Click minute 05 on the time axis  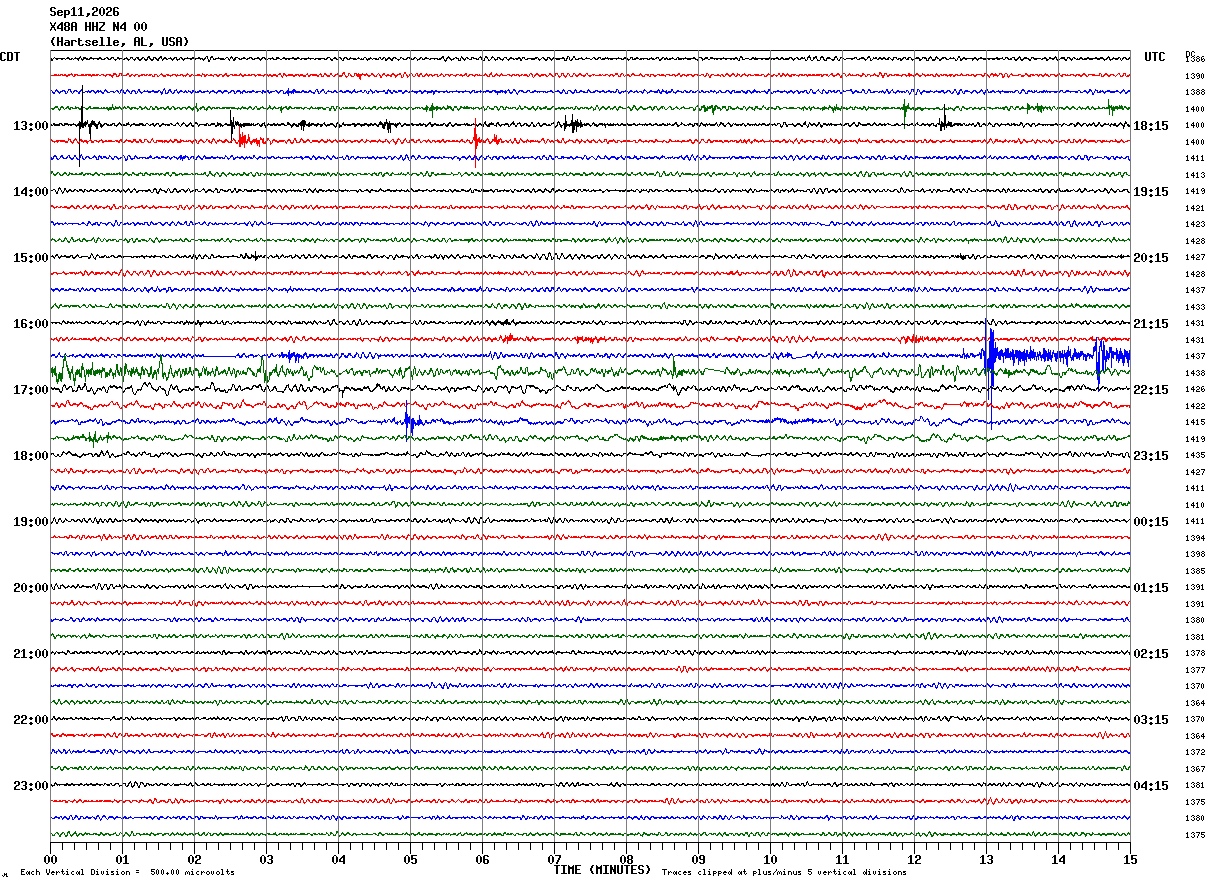410,859
